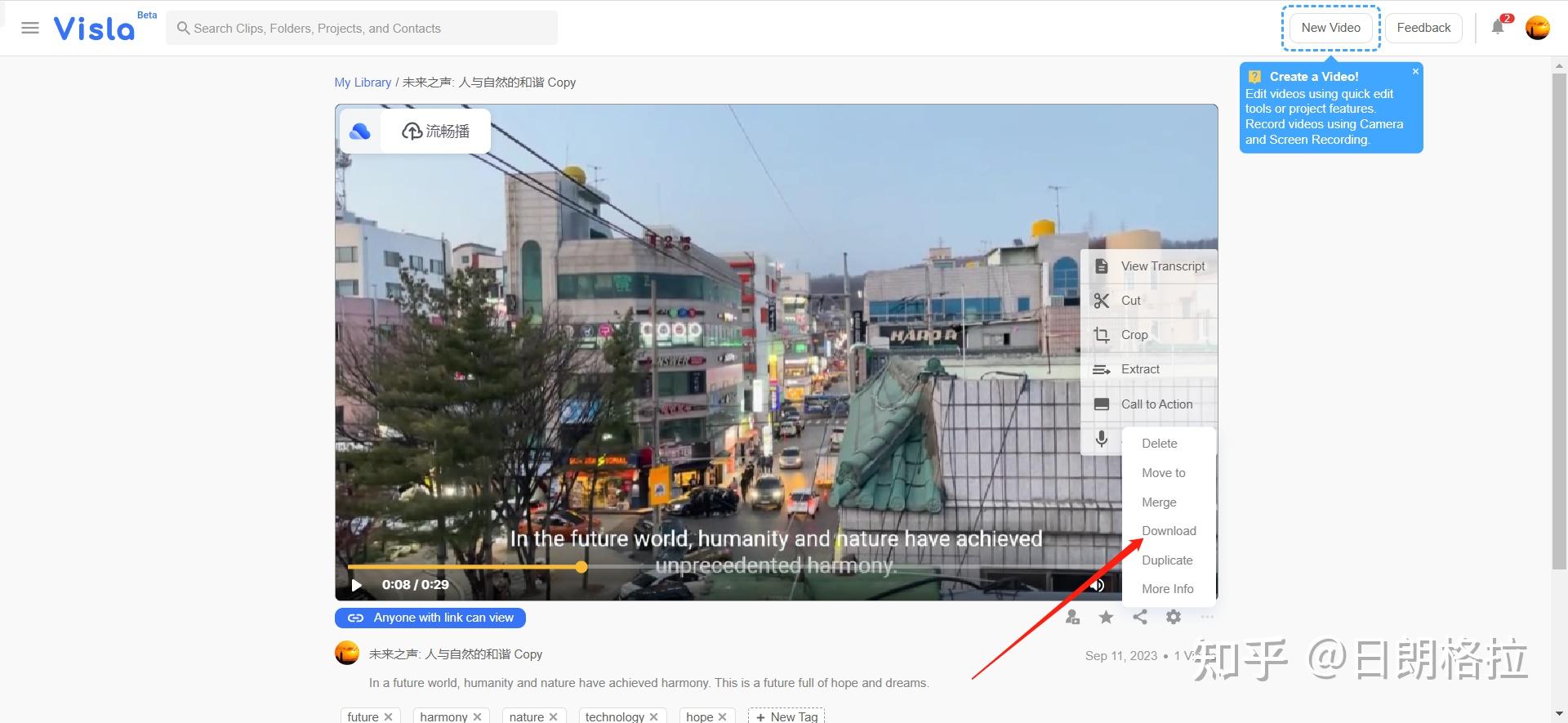Add a New Tag
Screen dimensions: 1568x723
click(786, 716)
